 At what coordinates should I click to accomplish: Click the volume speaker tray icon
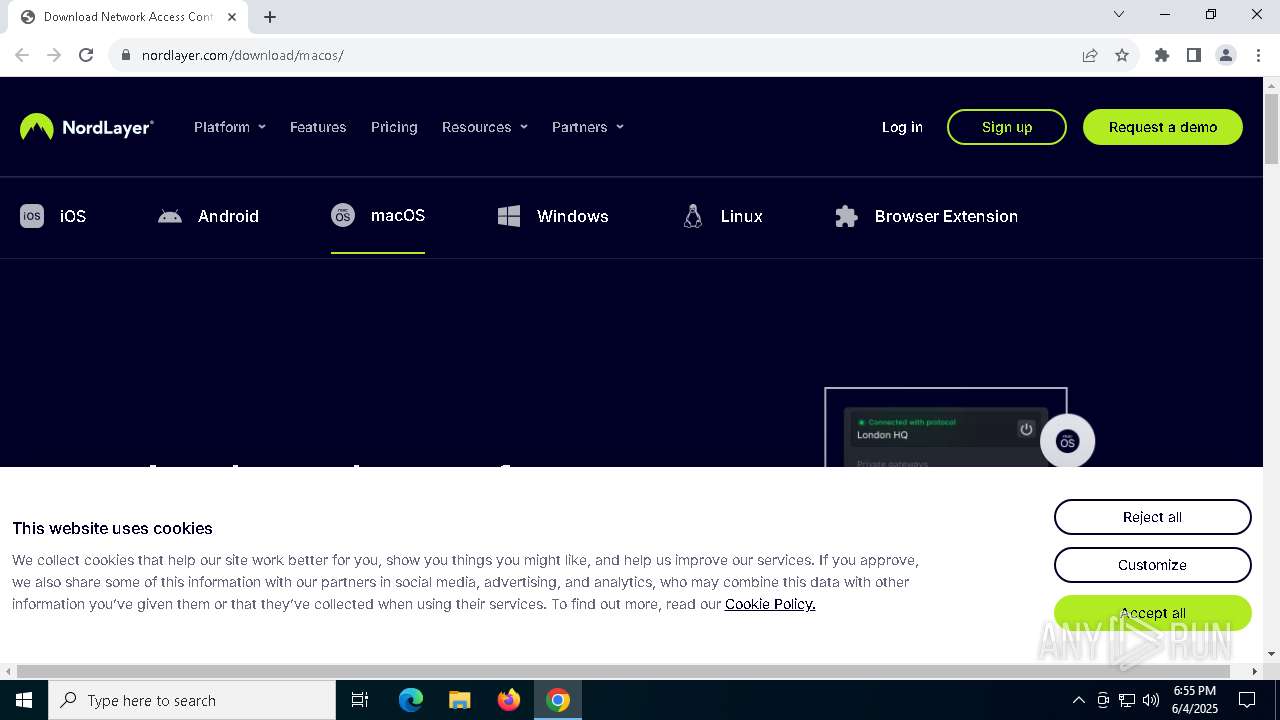tap(1151, 700)
